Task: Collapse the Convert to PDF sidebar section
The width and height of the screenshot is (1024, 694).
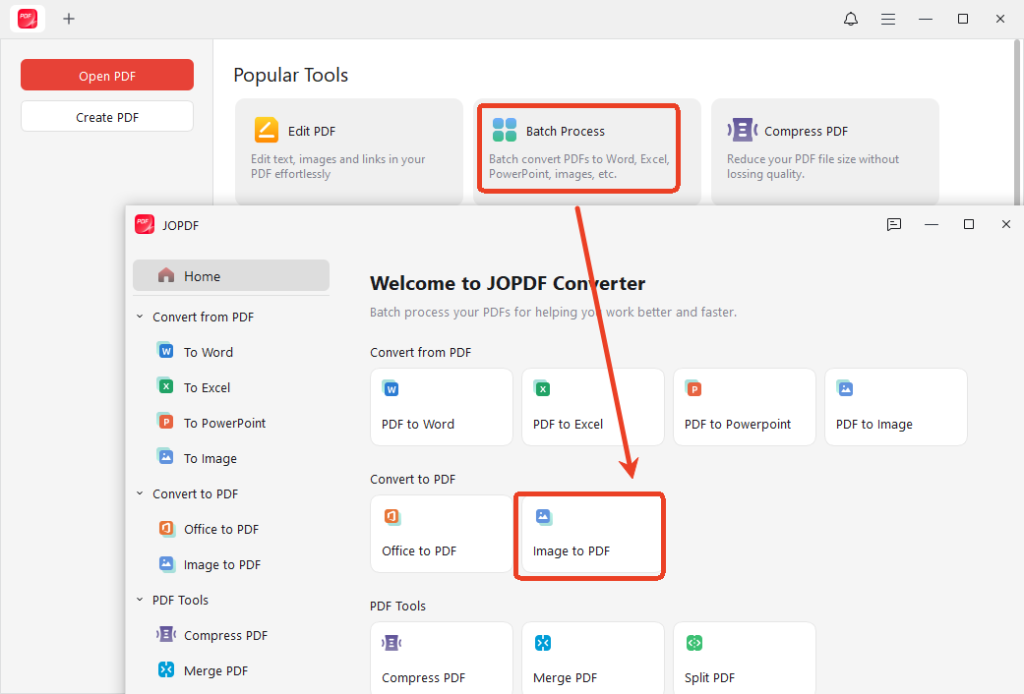Action: 140,494
